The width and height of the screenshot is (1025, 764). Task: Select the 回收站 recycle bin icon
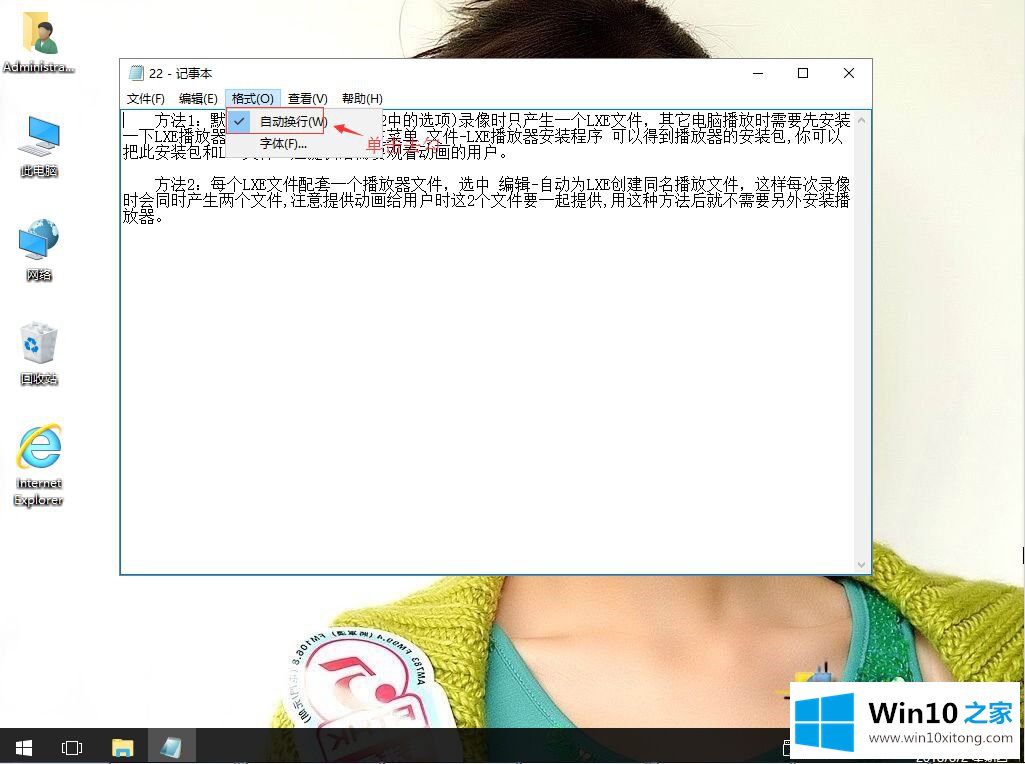tap(39, 354)
